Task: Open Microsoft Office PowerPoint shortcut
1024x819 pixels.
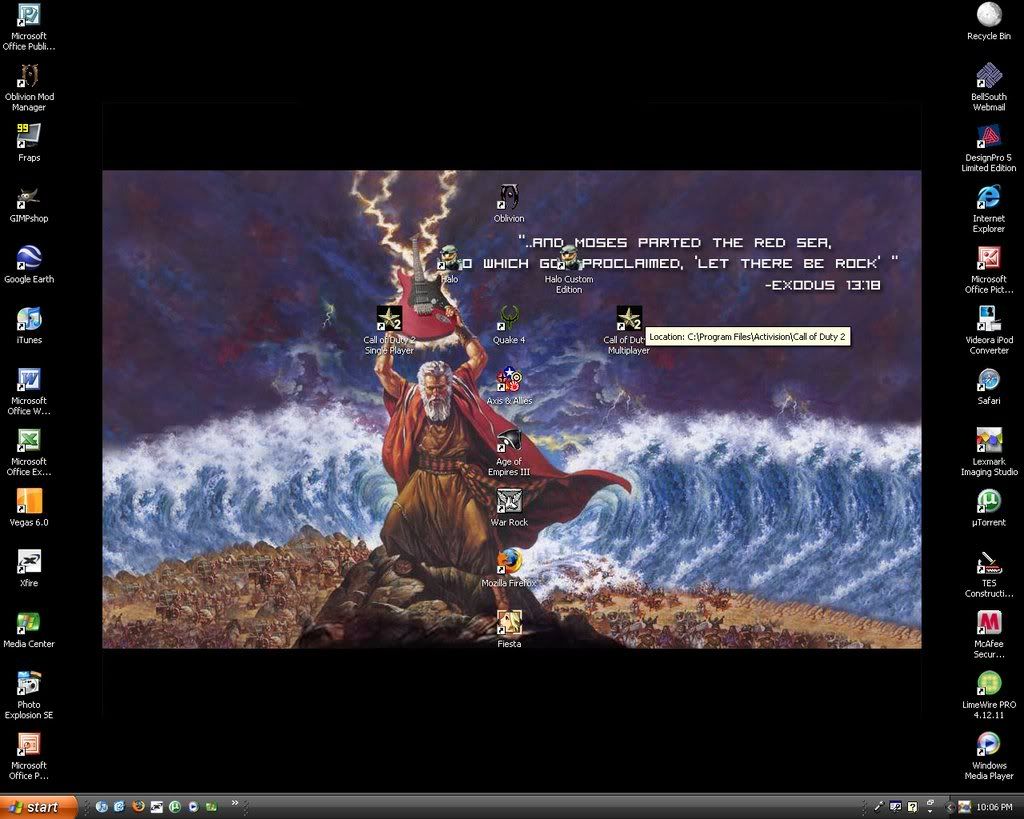Action: pyautogui.click(x=29, y=756)
